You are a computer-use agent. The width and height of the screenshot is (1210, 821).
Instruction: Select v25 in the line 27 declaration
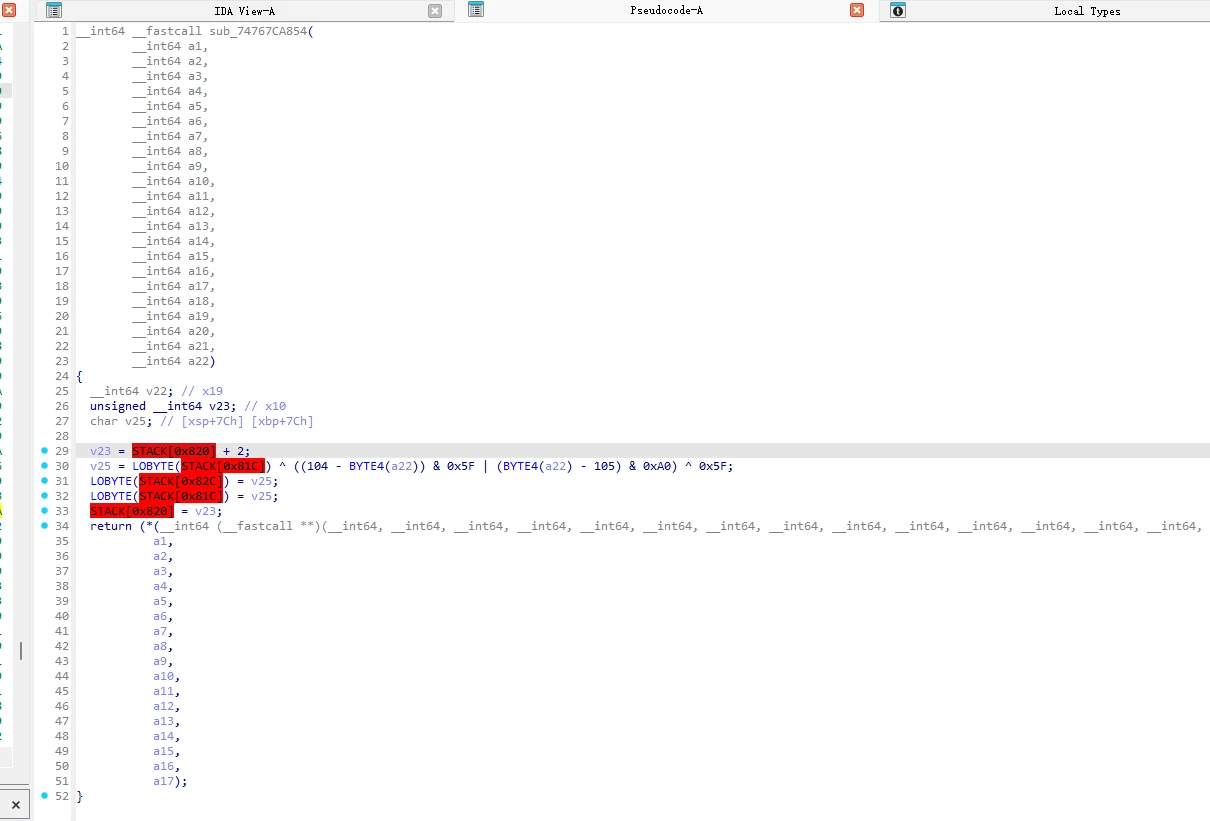[x=135, y=421]
